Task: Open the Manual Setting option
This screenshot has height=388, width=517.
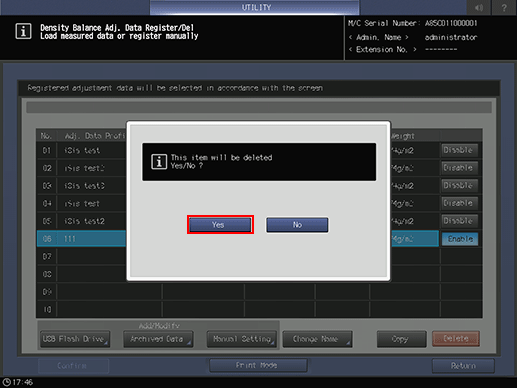Action: click(x=242, y=339)
